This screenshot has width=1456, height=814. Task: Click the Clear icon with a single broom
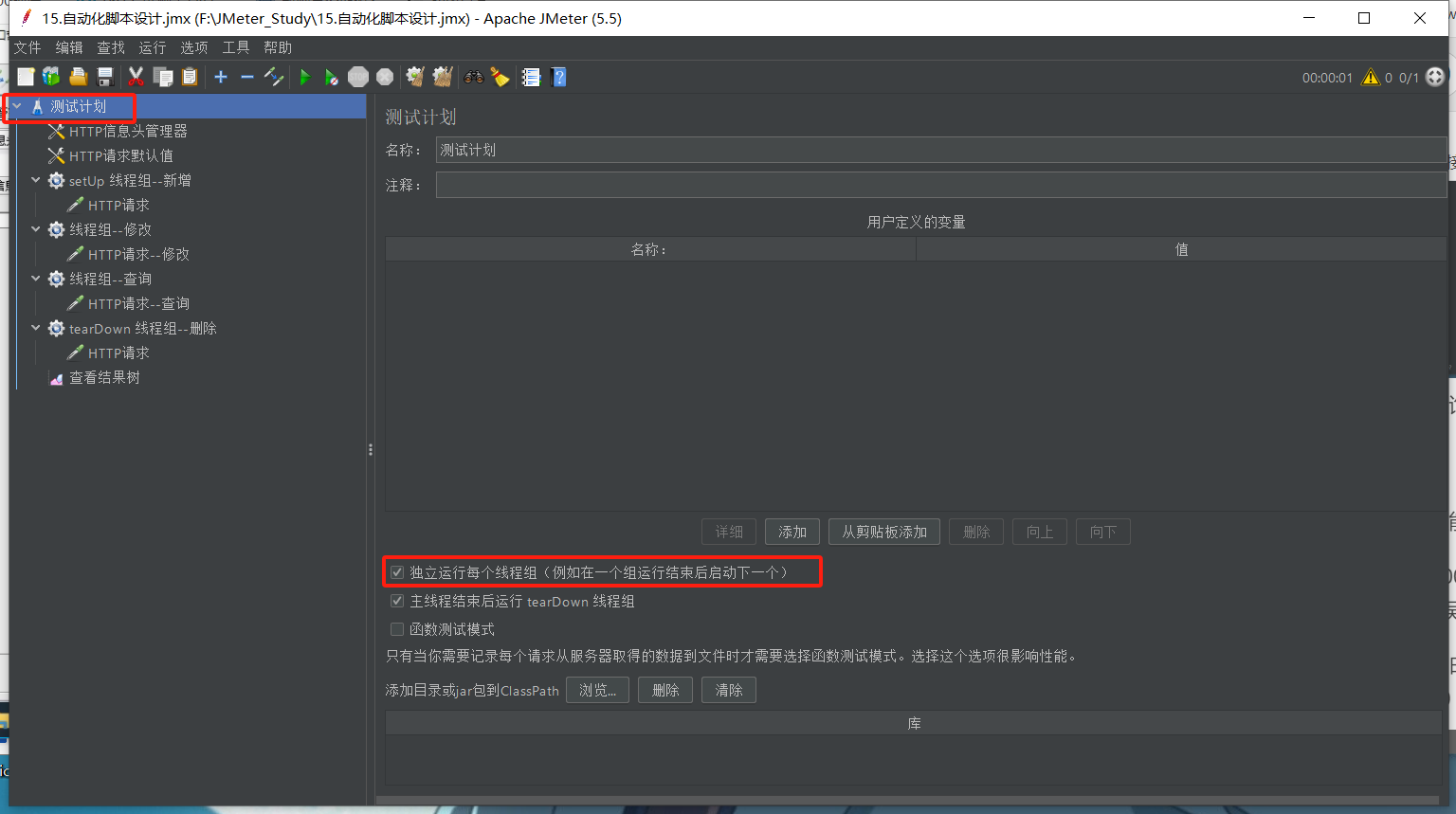415,77
